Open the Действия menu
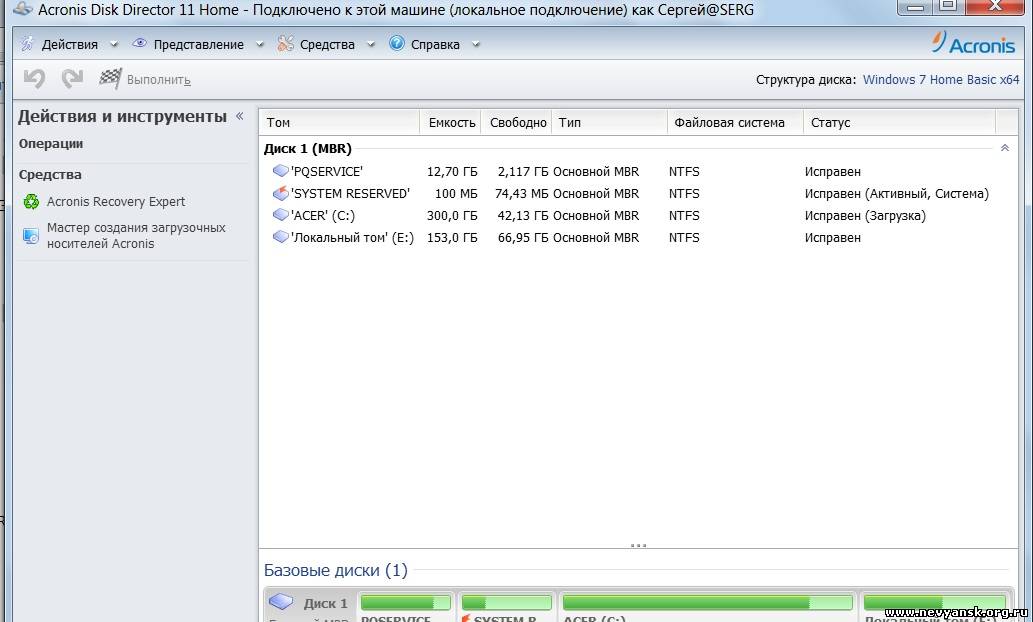The width and height of the screenshot is (1033, 622). [69, 44]
